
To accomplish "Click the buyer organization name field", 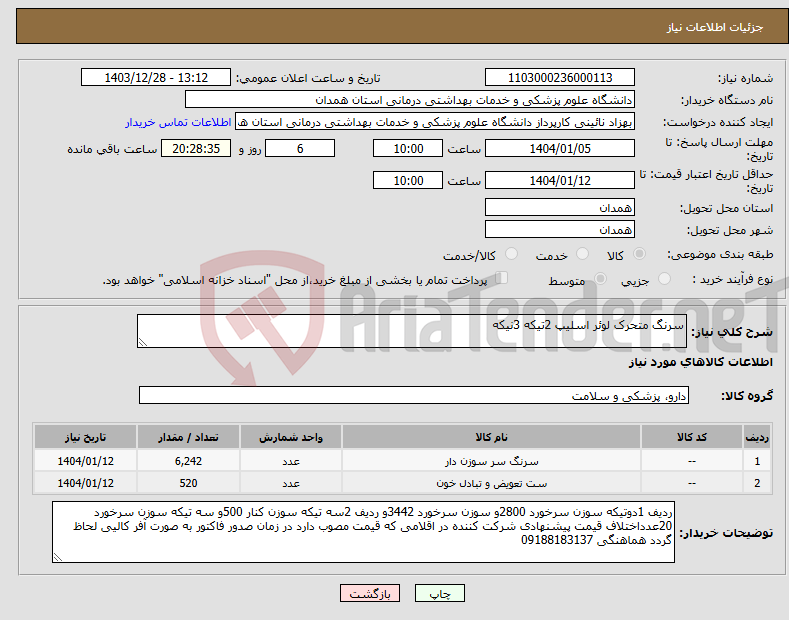I will (410, 100).
